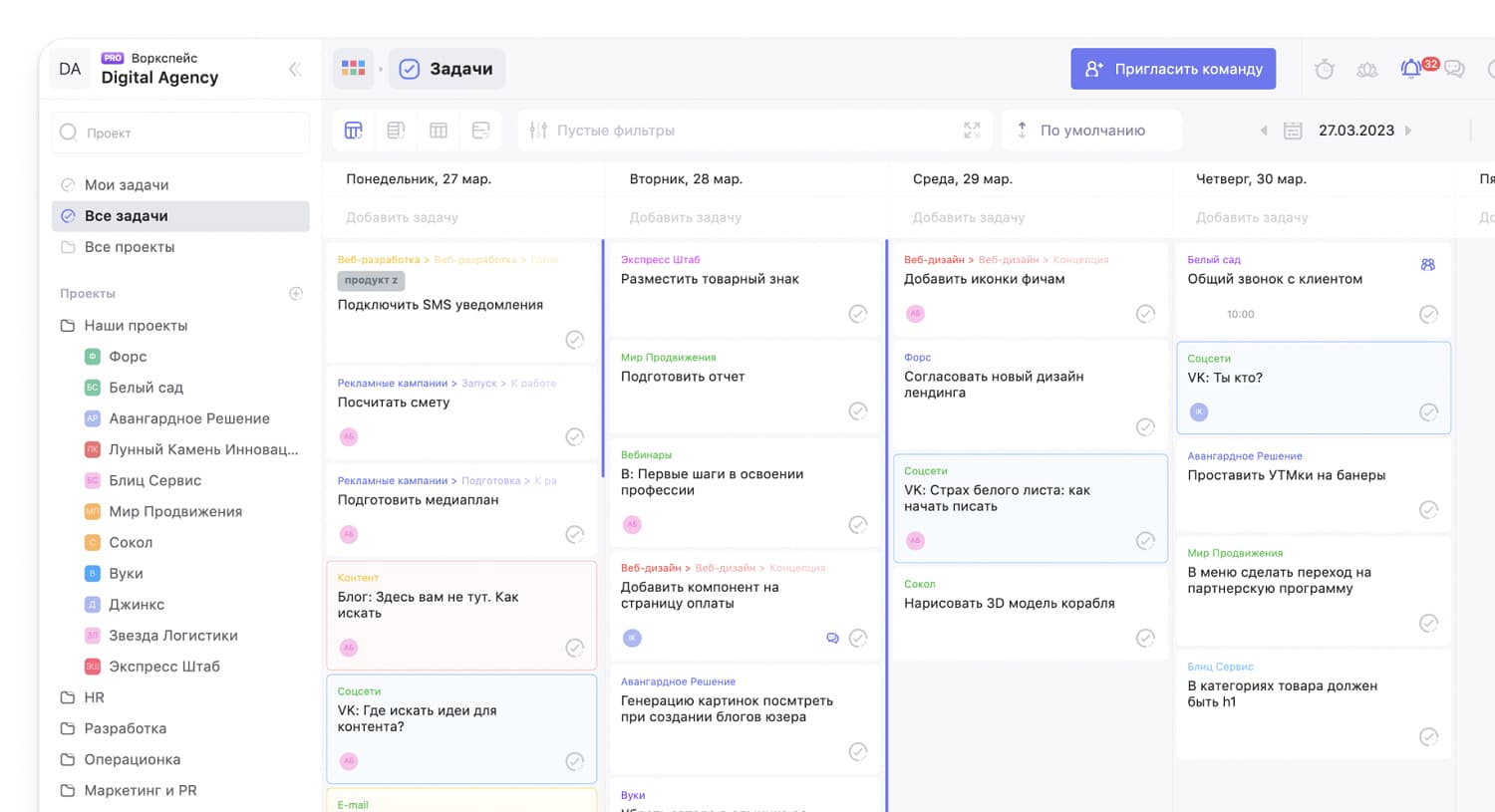Switch to the list view icon
Image resolution: width=1495 pixels, height=812 pixels.
396,131
